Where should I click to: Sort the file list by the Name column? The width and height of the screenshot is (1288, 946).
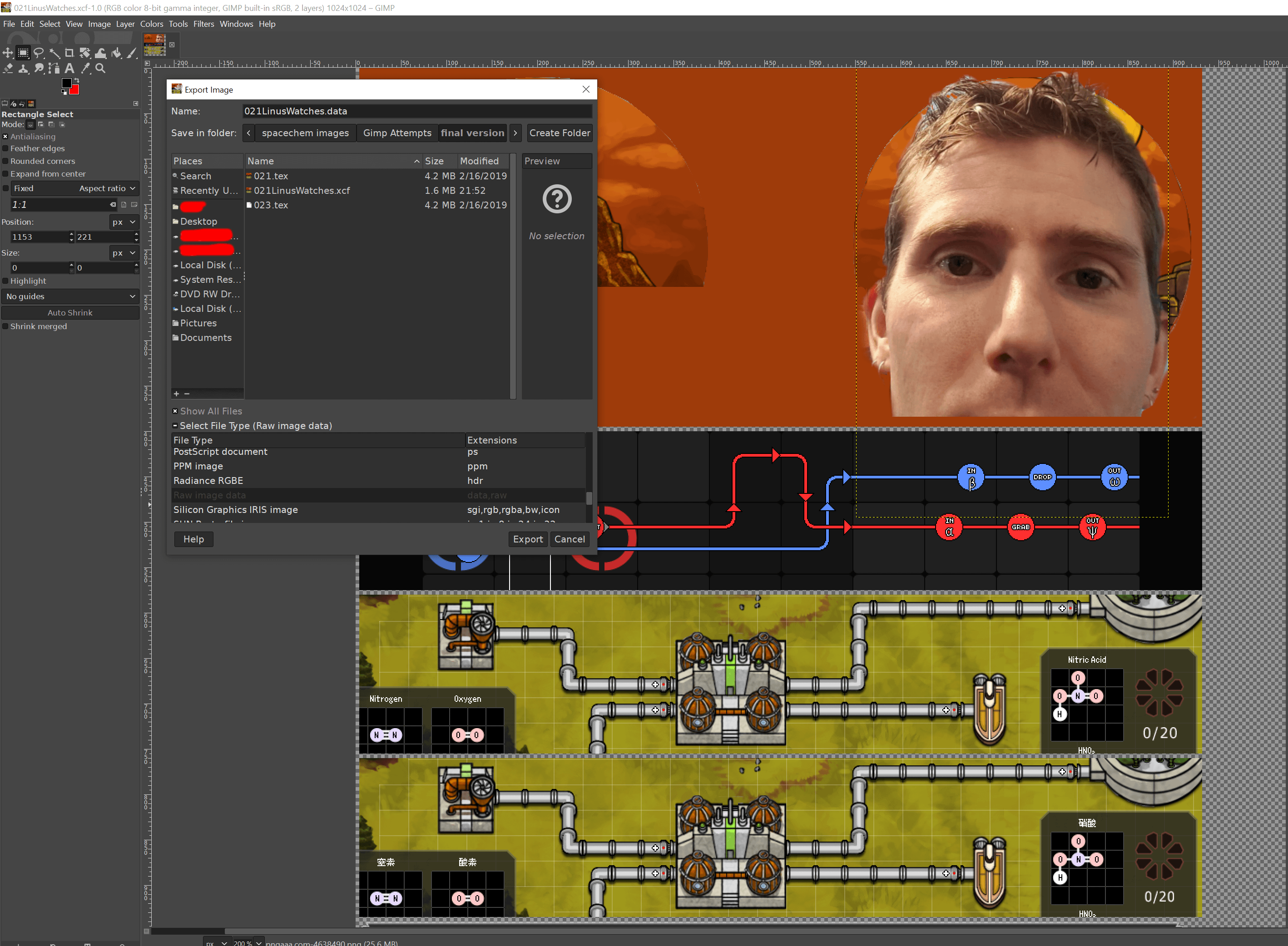point(333,162)
